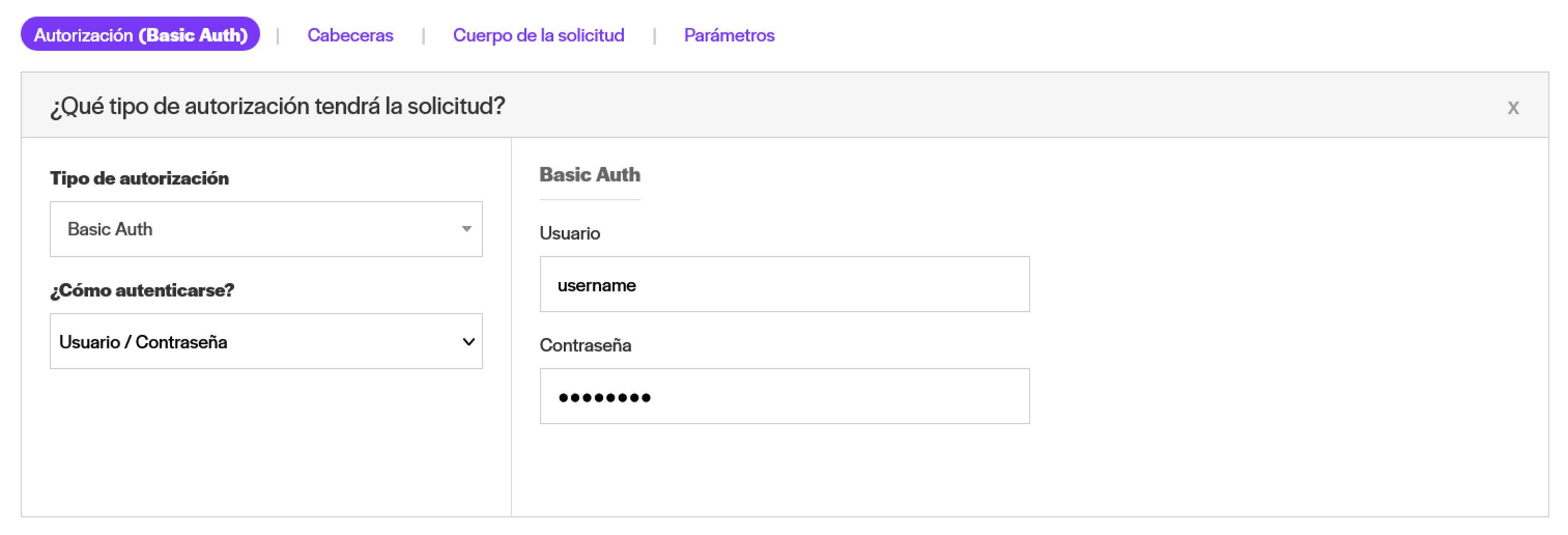Click the Usuario label
The height and width of the screenshot is (535, 1568).
click(x=569, y=233)
